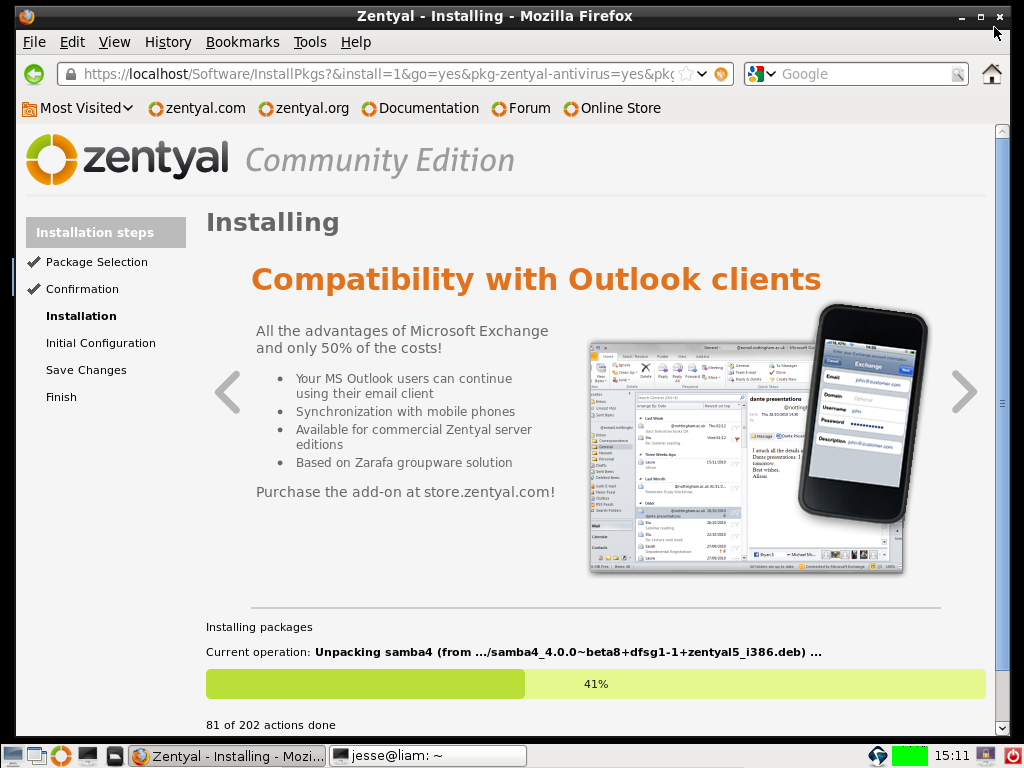Click the Purchase the add-on at store.zentyal.com text
1024x768 pixels.
click(x=406, y=492)
